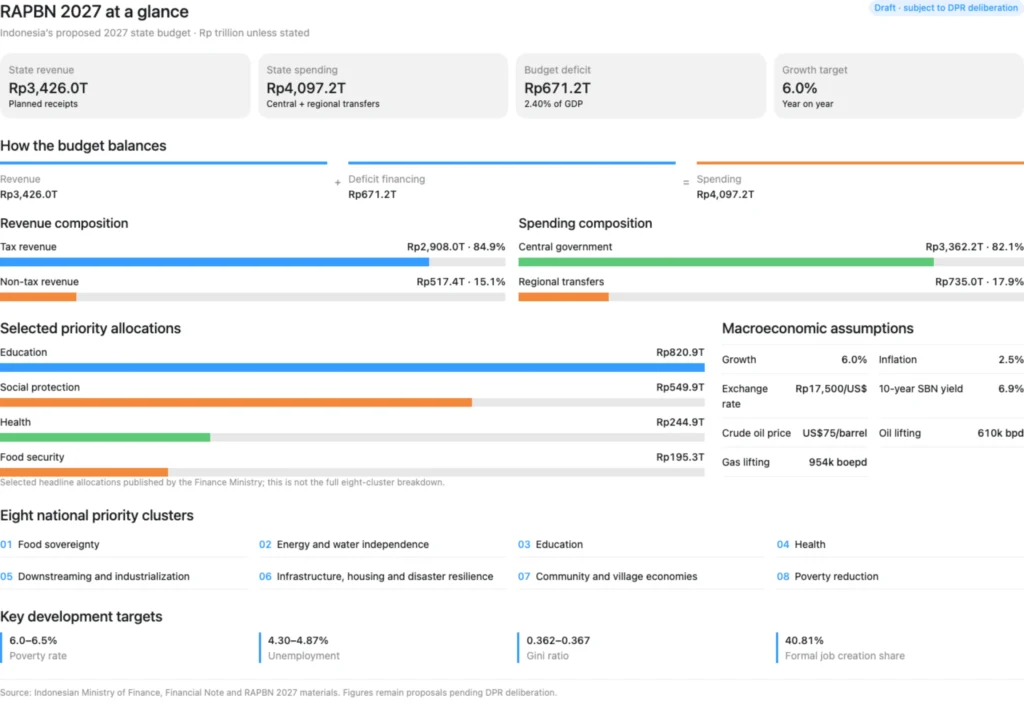Click the Regional transfers orange bar

(564, 297)
